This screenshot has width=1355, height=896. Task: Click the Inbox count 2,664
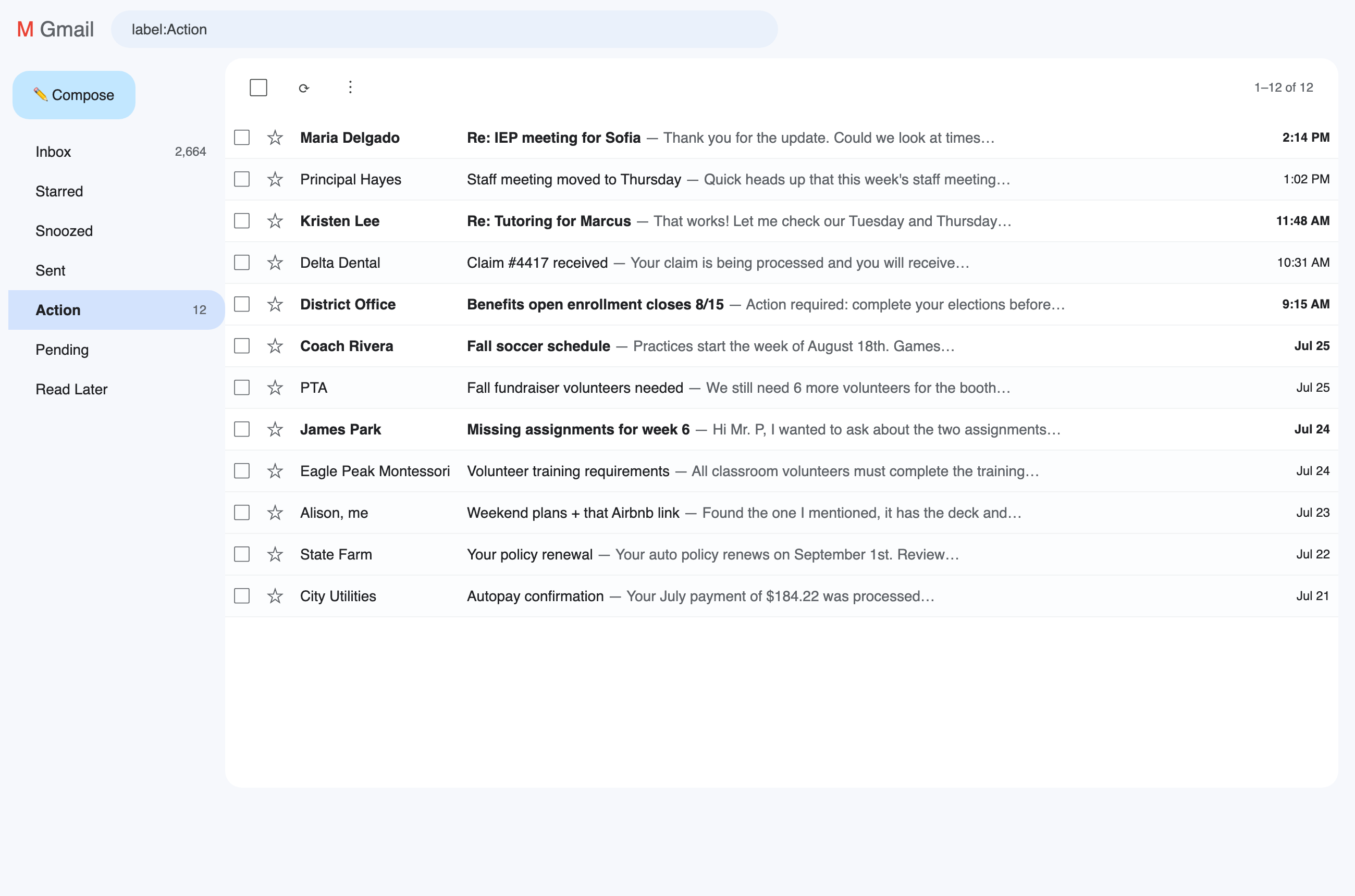[x=190, y=152]
